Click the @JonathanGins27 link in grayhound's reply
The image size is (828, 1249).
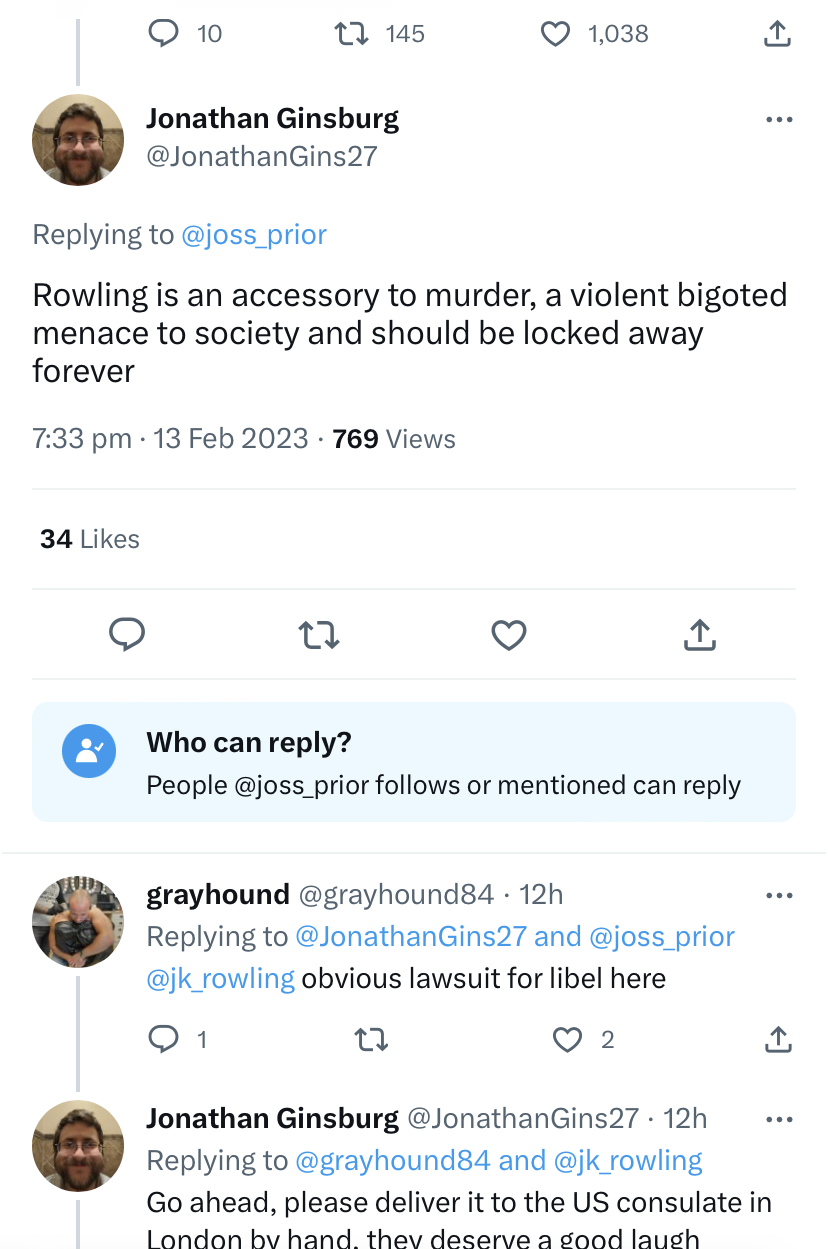410,937
